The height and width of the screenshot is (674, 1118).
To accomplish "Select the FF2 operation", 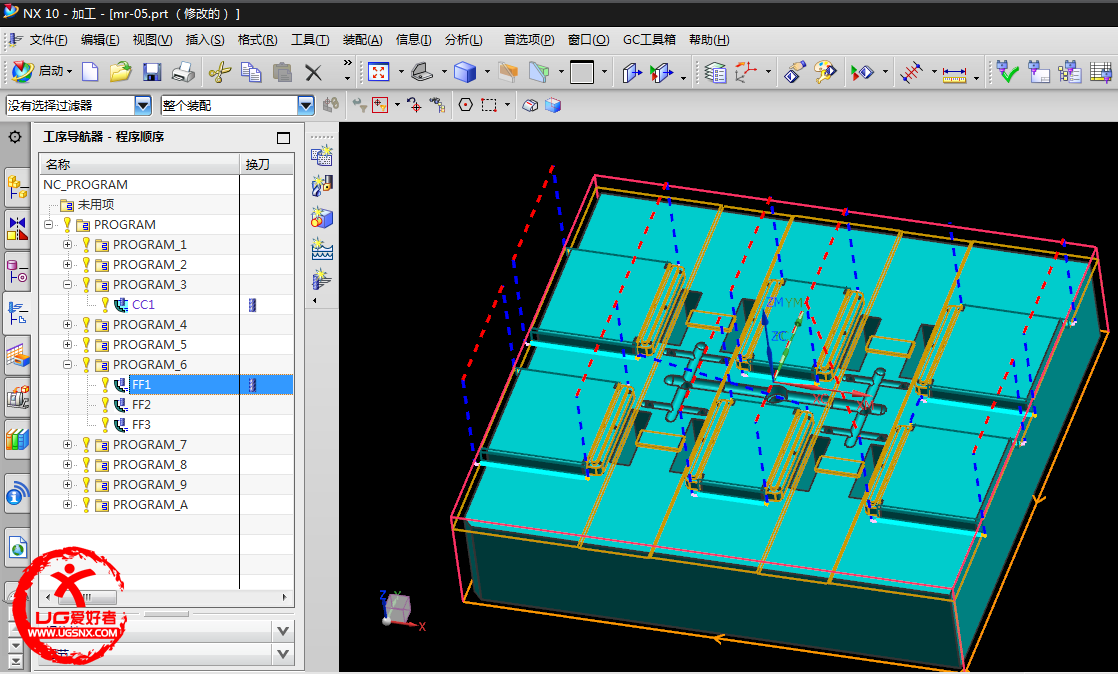I will click(x=141, y=404).
